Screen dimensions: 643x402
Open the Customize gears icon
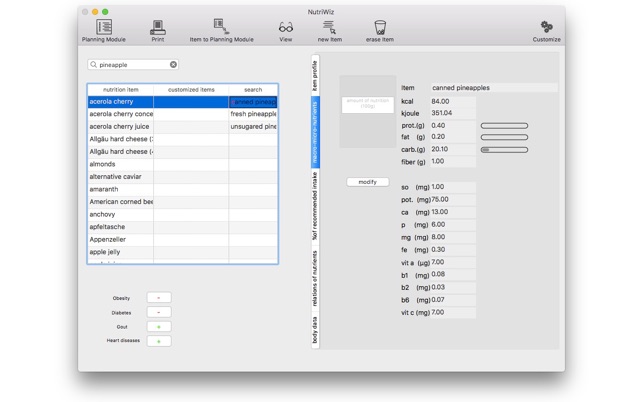546,27
